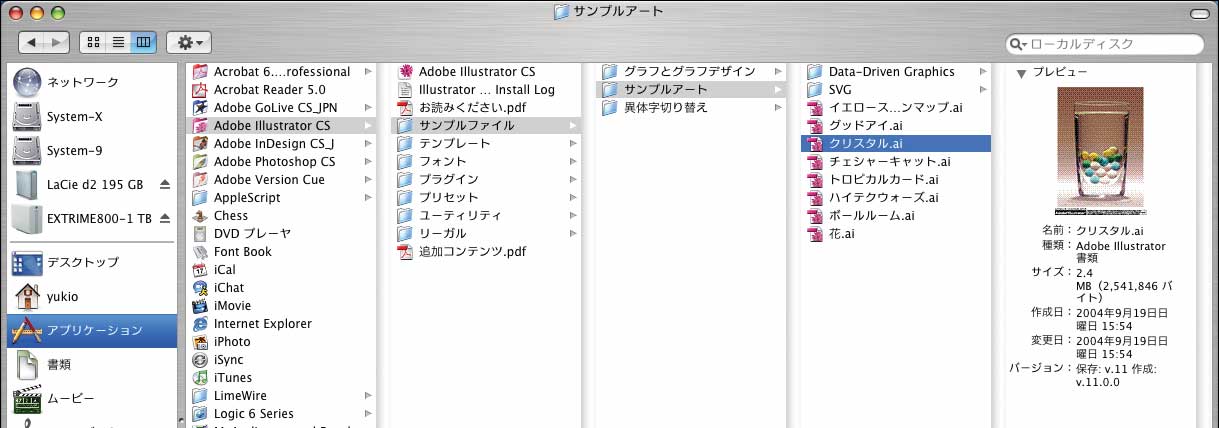
Task: Switch Finder to list view
Action: (x=119, y=42)
